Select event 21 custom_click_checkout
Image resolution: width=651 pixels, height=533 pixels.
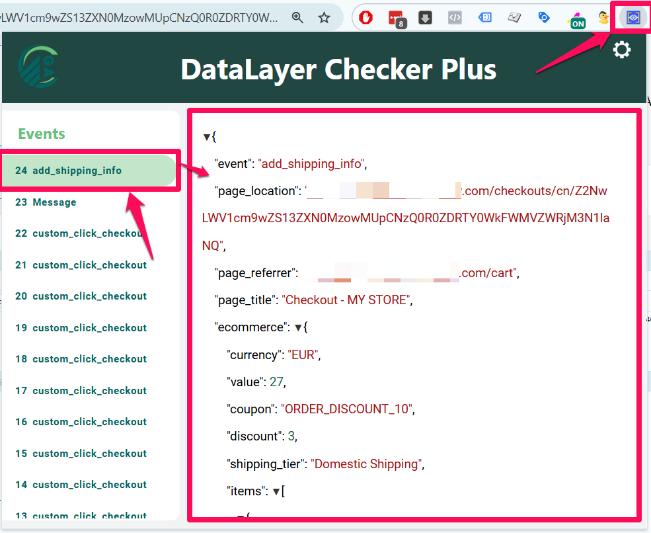(x=81, y=265)
